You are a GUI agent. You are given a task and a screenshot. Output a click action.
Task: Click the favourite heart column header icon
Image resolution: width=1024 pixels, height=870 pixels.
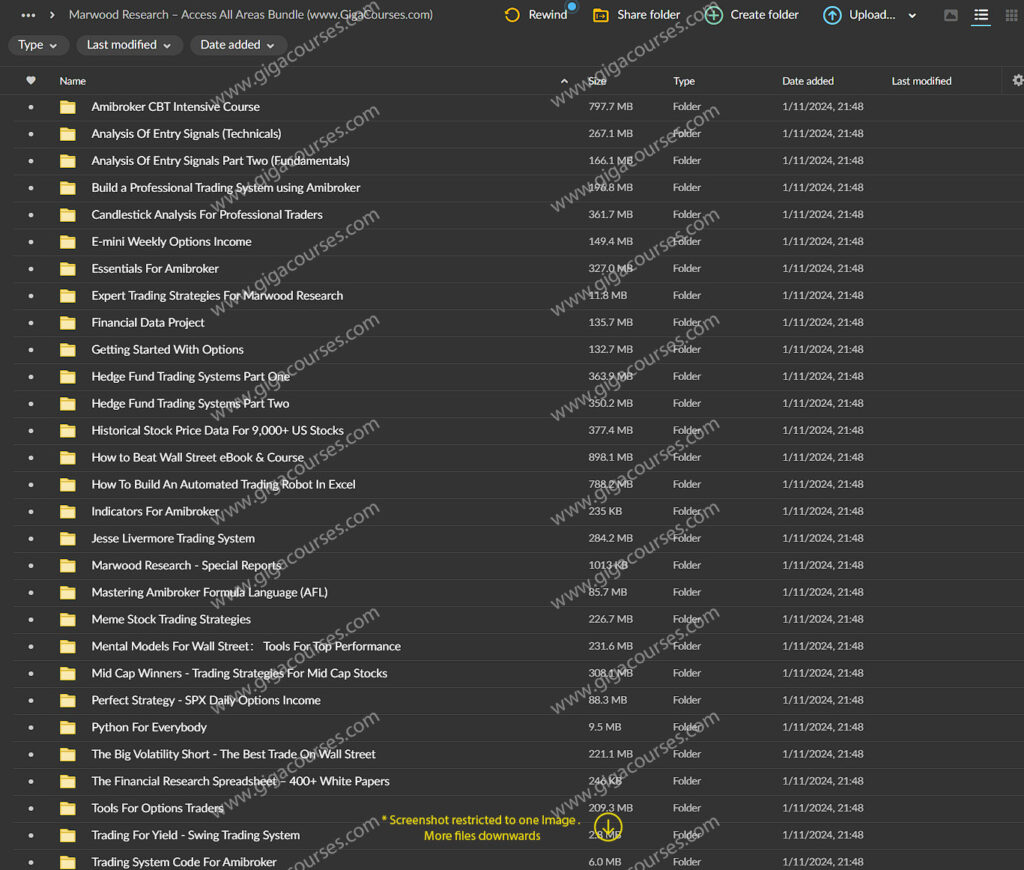31,81
